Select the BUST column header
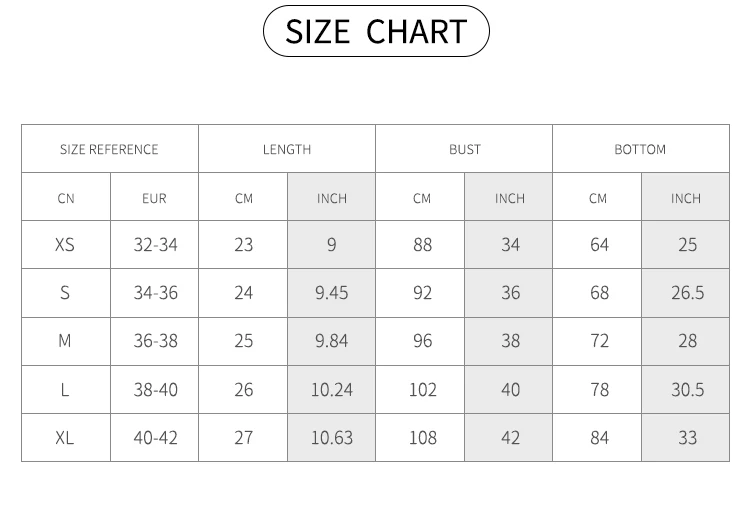This screenshot has height=527, width=750. 464,149
